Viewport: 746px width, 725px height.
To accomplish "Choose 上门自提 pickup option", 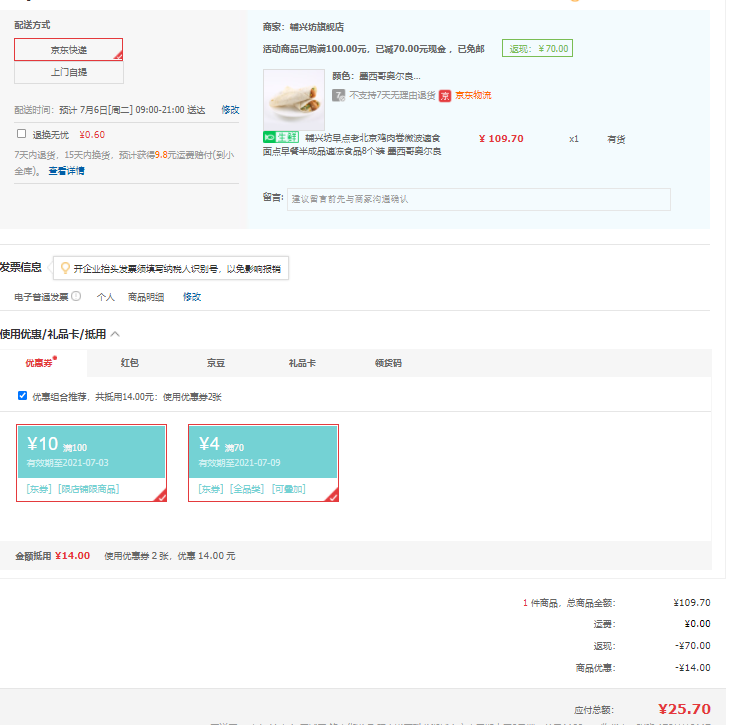I will coord(69,72).
